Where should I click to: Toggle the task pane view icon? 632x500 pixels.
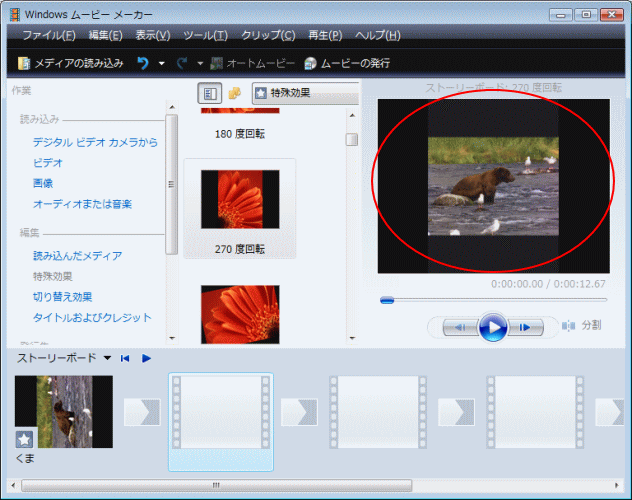210,93
